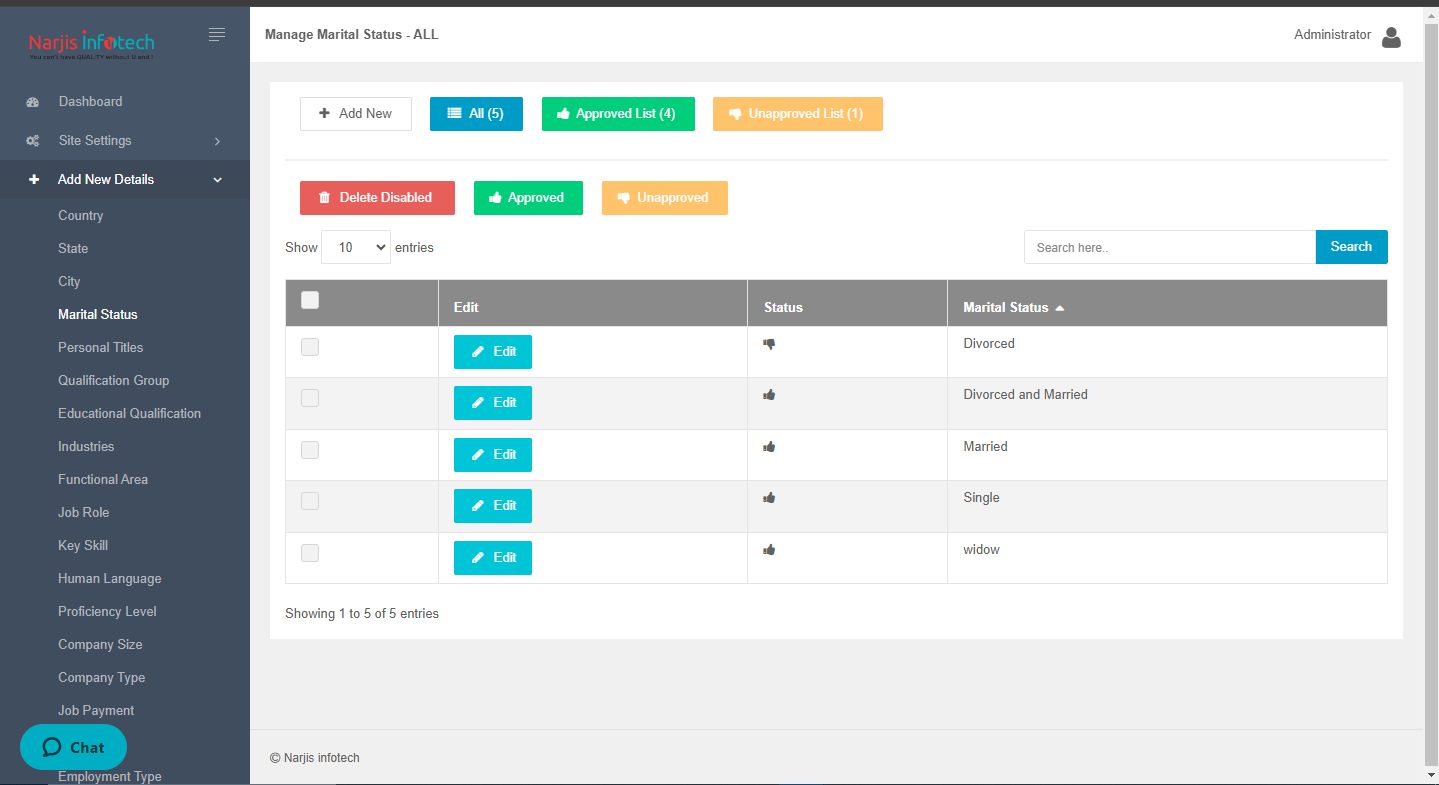Click the 'Divorced and Married' cell text

(1025, 395)
